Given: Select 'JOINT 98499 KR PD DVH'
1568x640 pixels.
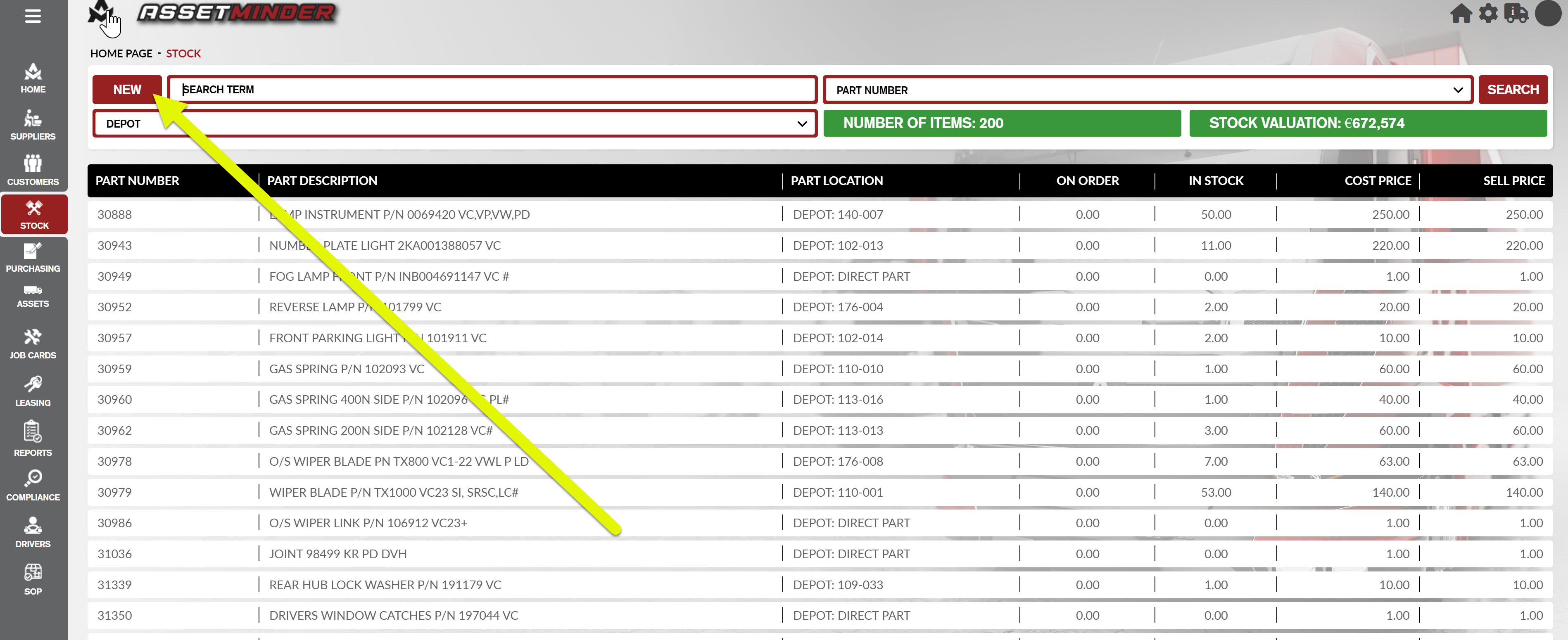Looking at the screenshot, I should click(338, 554).
